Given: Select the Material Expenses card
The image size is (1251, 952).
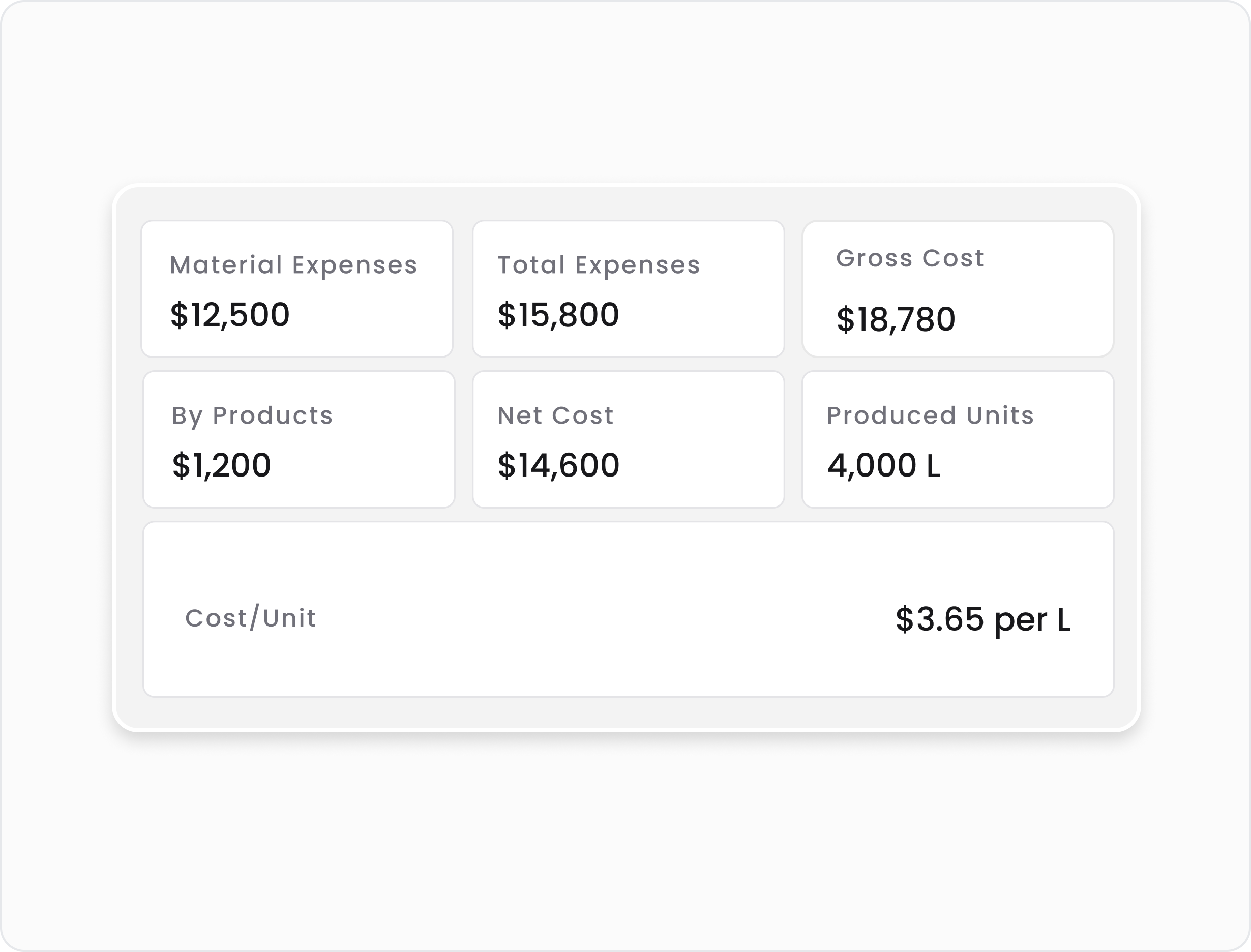Looking at the screenshot, I should (x=297, y=289).
